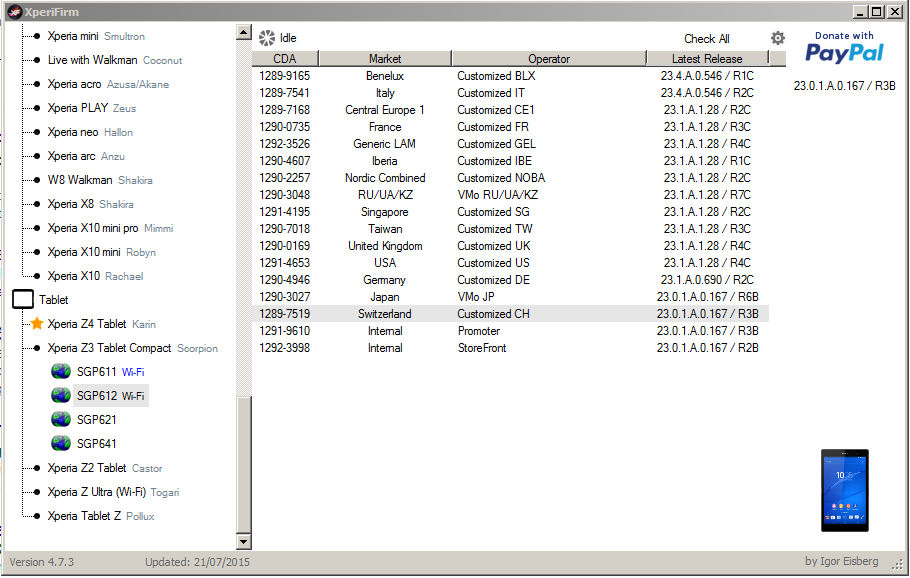Sort by the Operator column header

tap(549, 59)
